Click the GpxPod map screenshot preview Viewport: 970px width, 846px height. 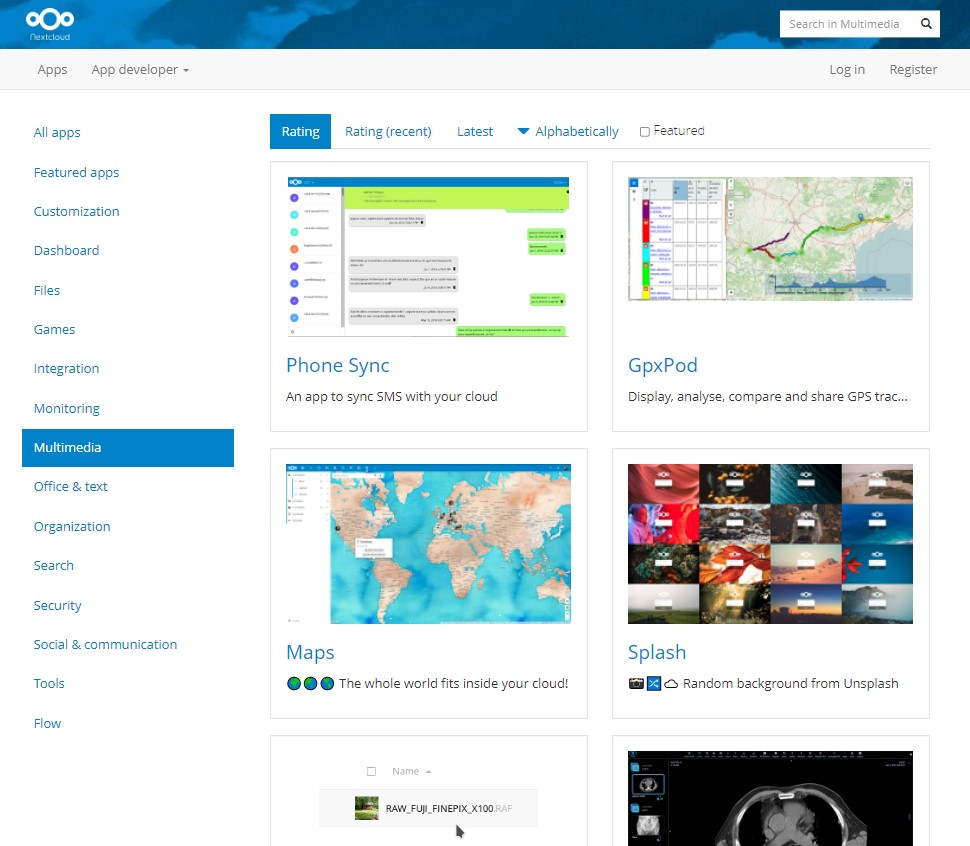(769, 238)
